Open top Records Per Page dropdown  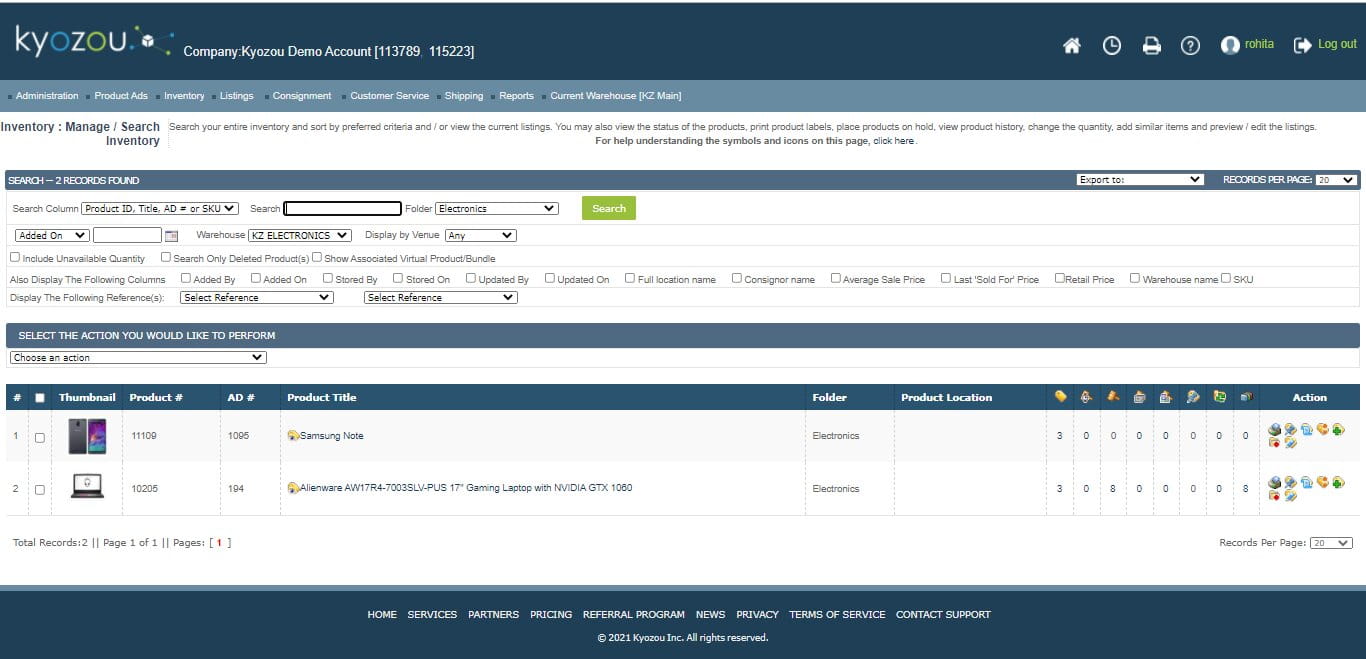1336,180
